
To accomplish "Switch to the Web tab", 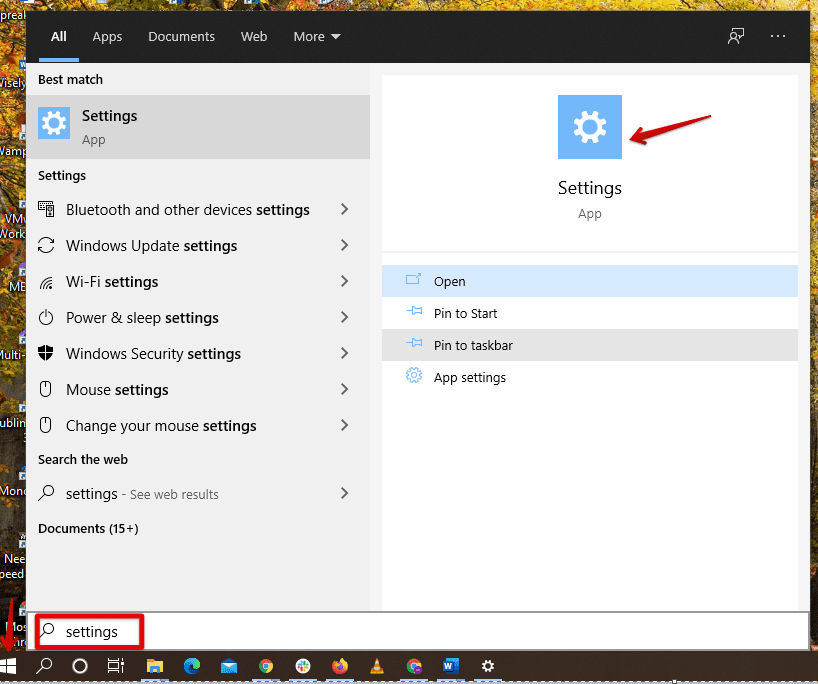I will click(x=254, y=37).
